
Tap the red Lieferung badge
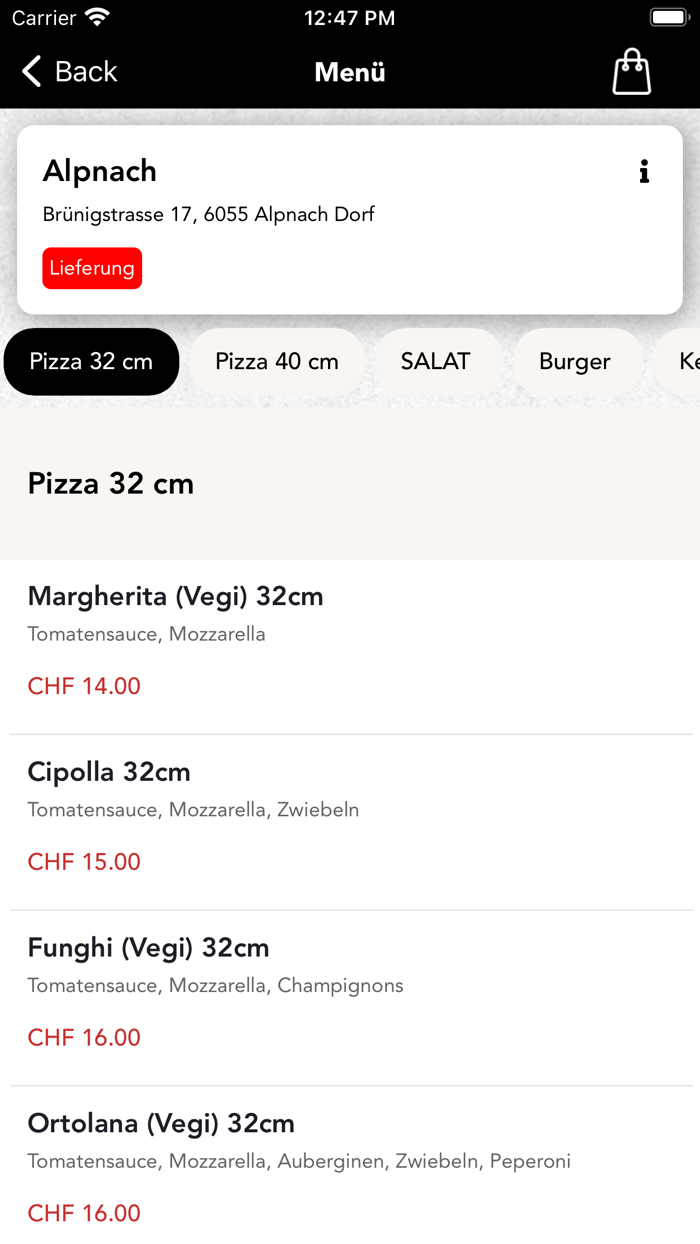point(92,268)
